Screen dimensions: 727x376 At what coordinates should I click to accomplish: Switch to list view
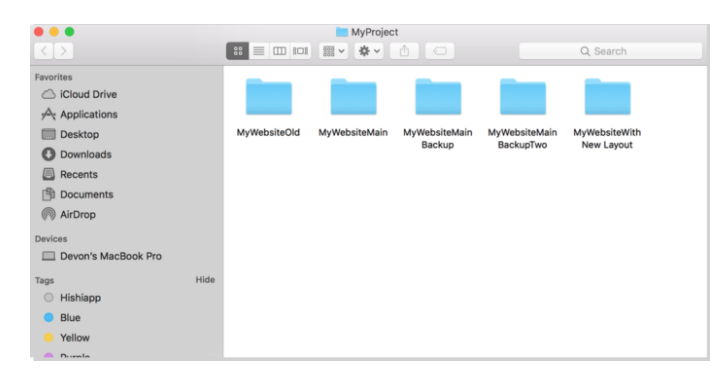(259, 51)
